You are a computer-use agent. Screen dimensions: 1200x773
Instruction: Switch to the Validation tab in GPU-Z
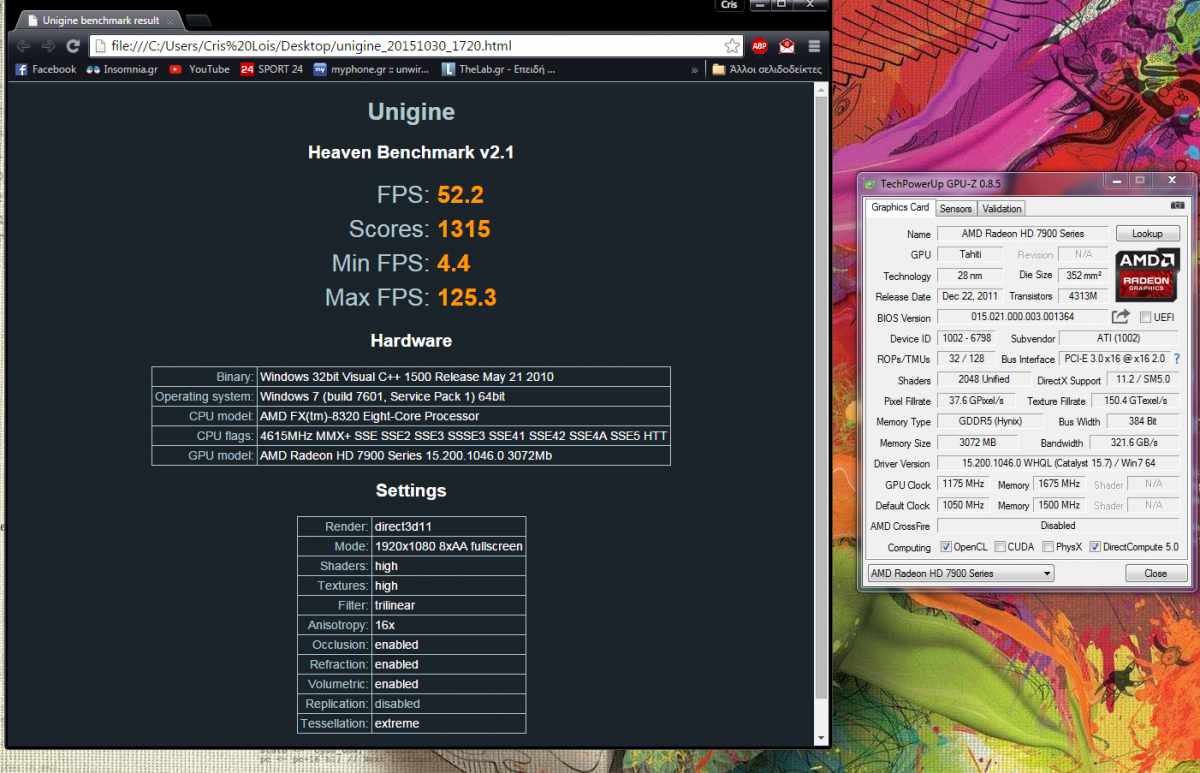1002,209
